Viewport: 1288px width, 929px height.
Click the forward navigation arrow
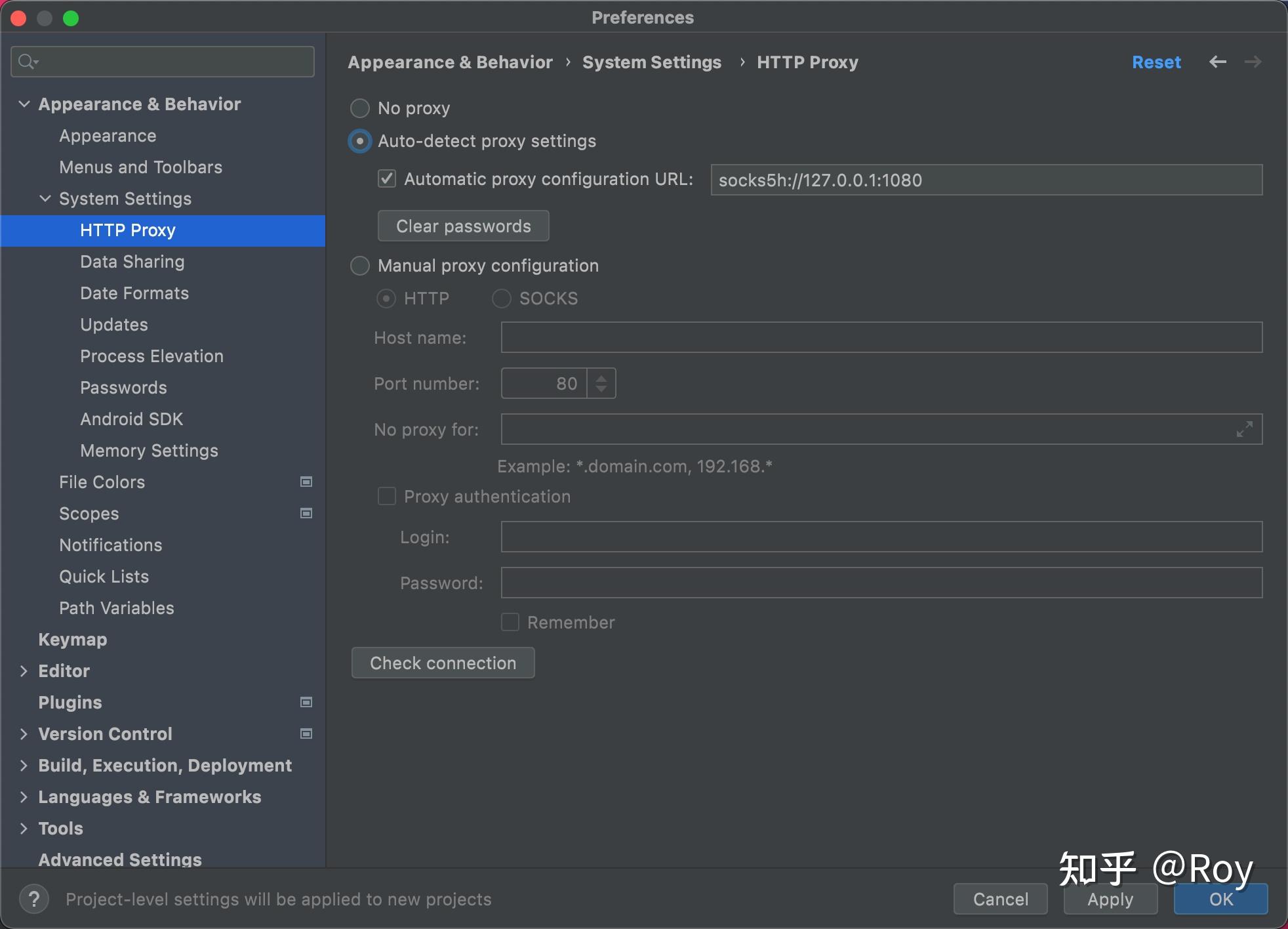[x=1253, y=62]
